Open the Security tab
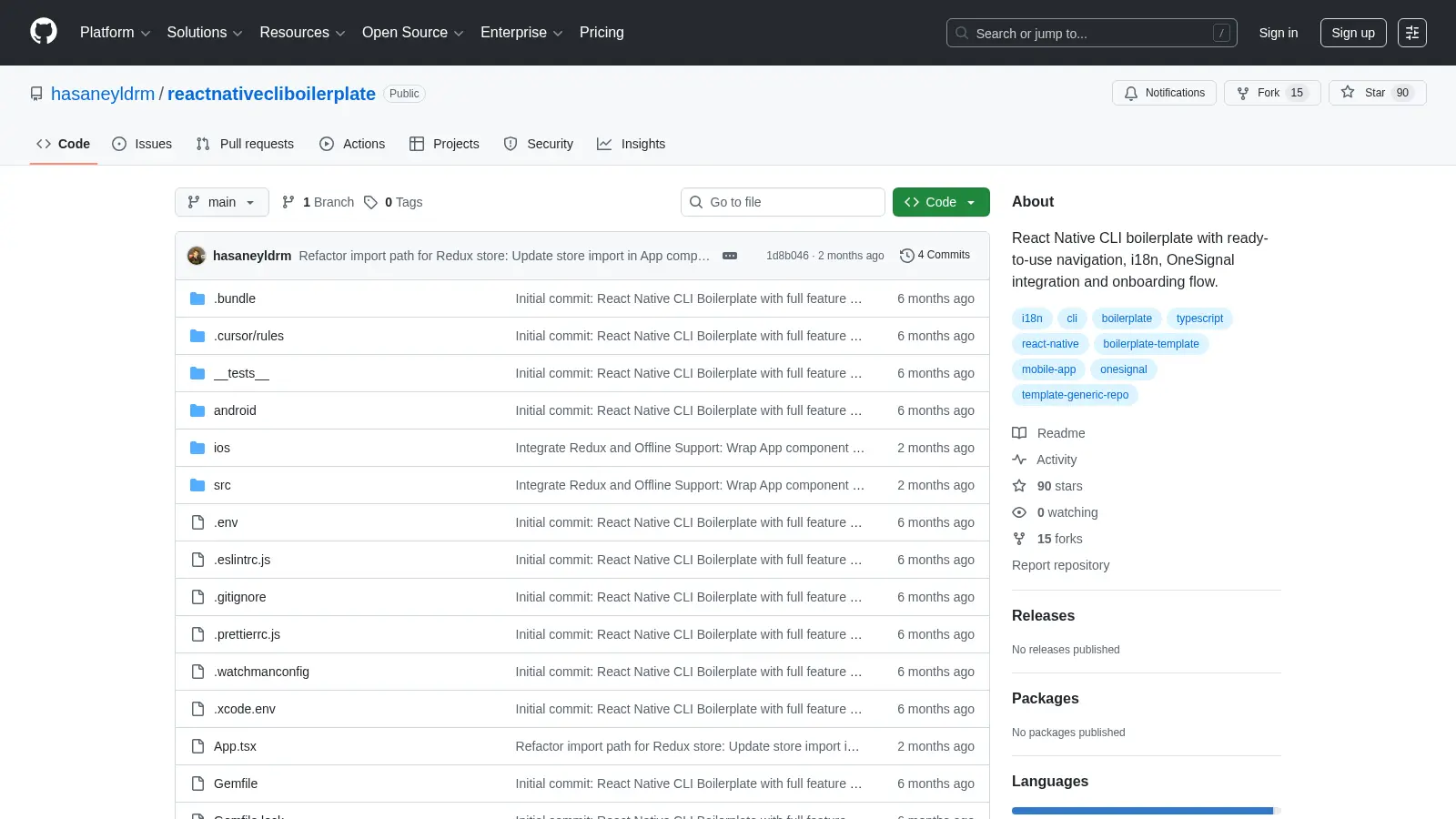The height and width of the screenshot is (819, 1456). [x=539, y=144]
